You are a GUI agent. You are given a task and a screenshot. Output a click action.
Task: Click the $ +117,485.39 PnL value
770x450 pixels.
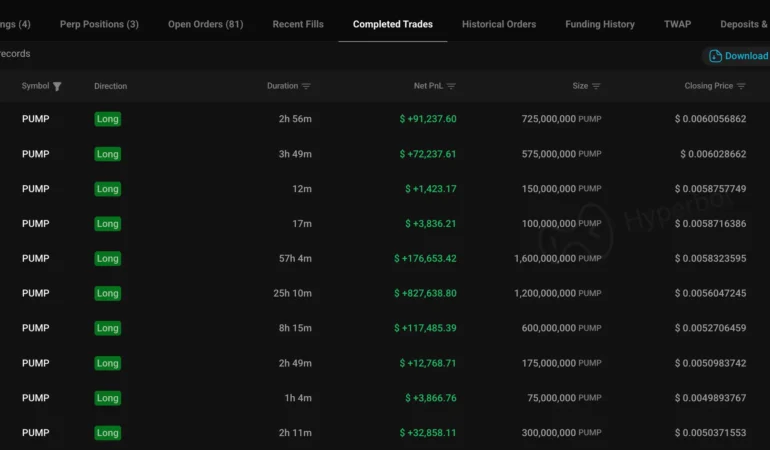pyautogui.click(x=425, y=328)
